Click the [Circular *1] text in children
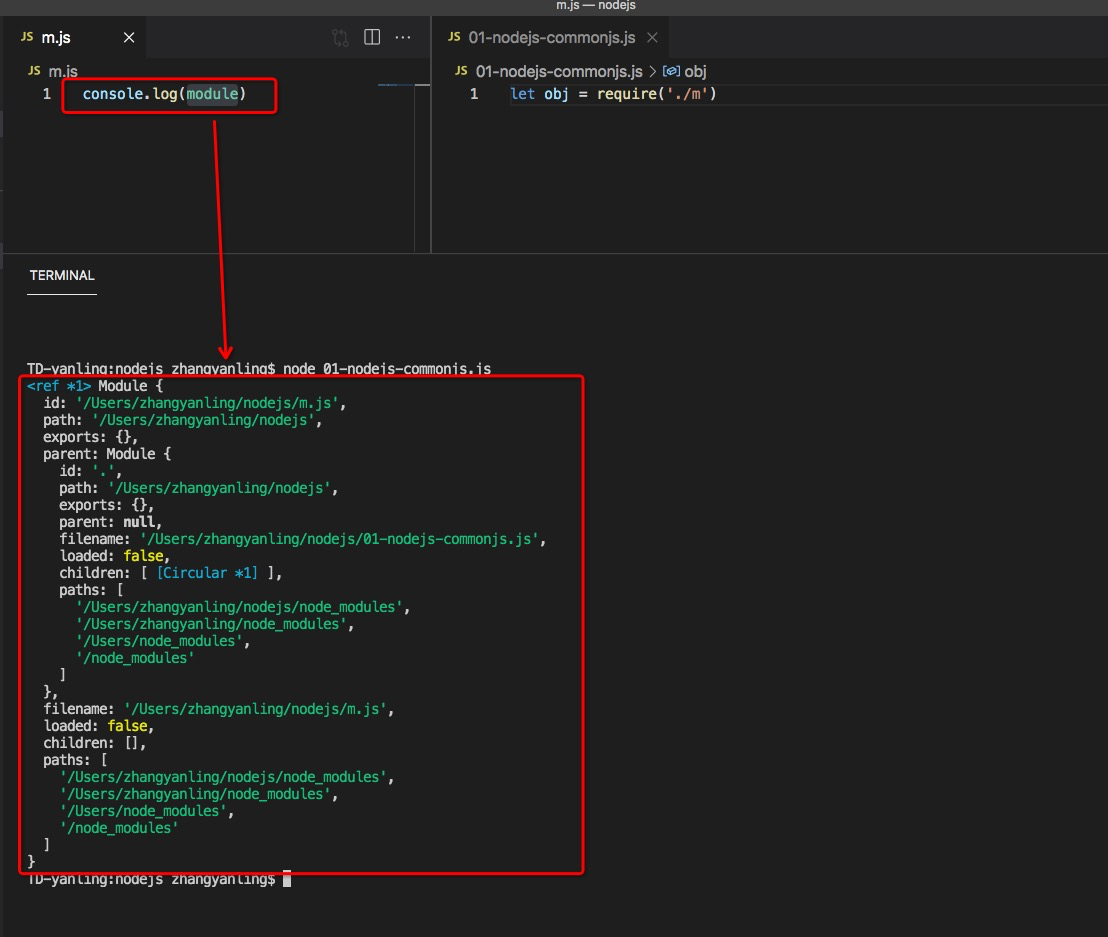This screenshot has height=937, width=1108. [x=207, y=573]
